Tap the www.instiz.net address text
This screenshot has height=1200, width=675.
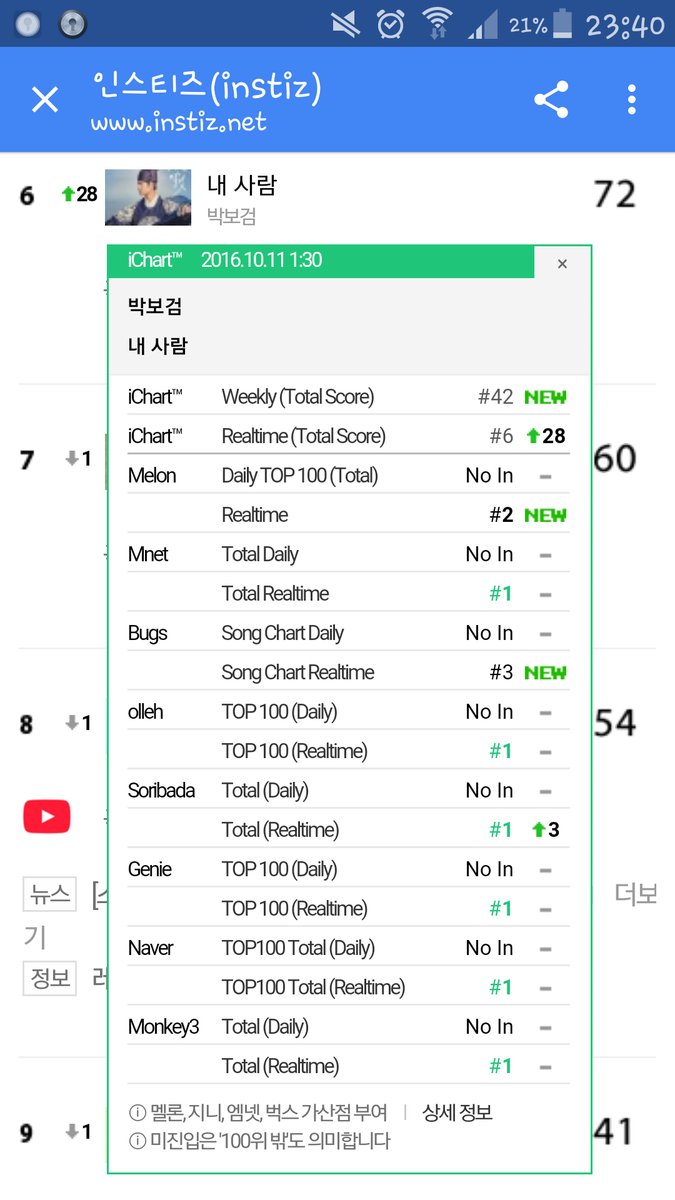coord(179,124)
